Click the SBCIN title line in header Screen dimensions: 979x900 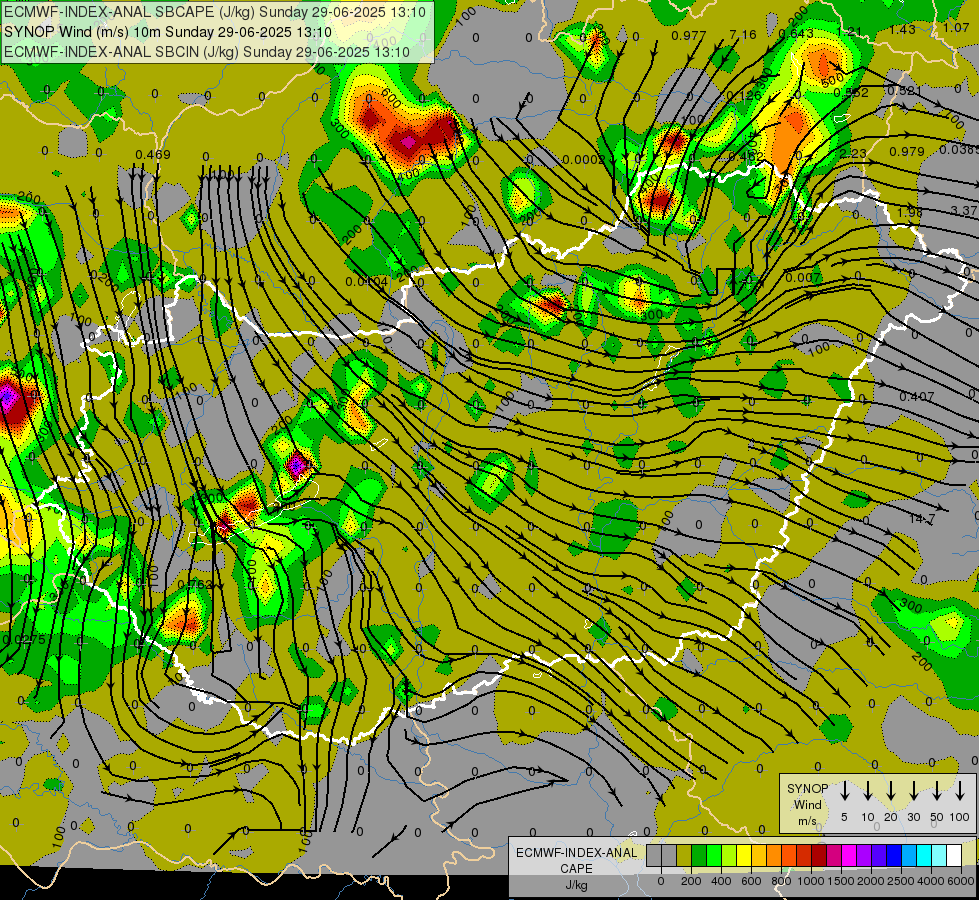pyautogui.click(x=207, y=52)
